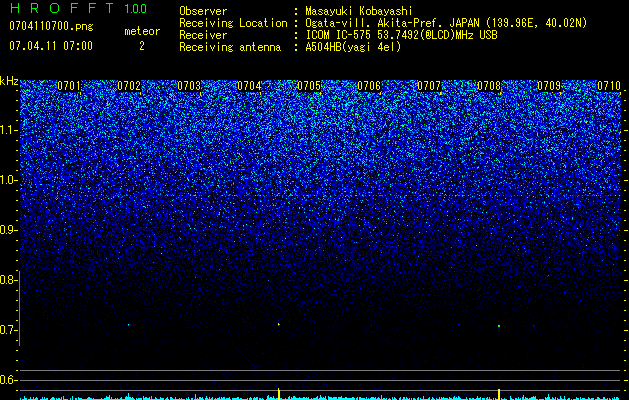Viewport: 629px width, 400px height.
Task: Click the meteor echo dot after 0704
Action: click(278, 324)
